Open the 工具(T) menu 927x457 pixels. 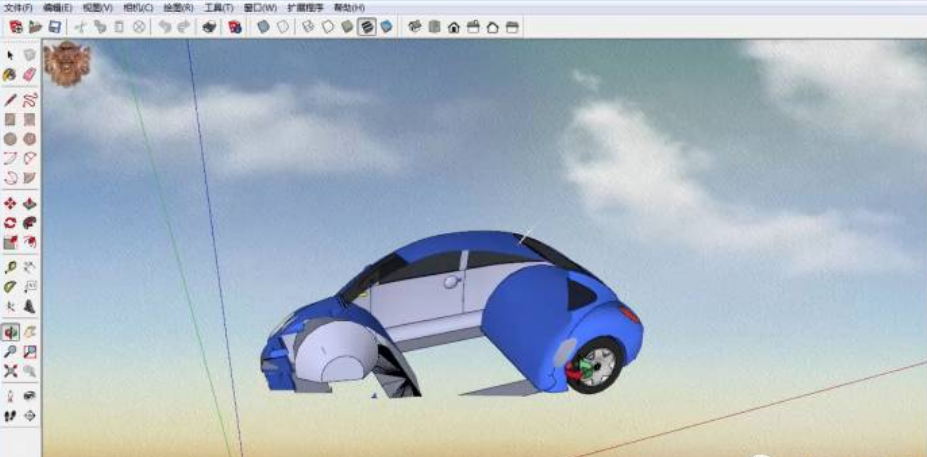tap(218, 7)
